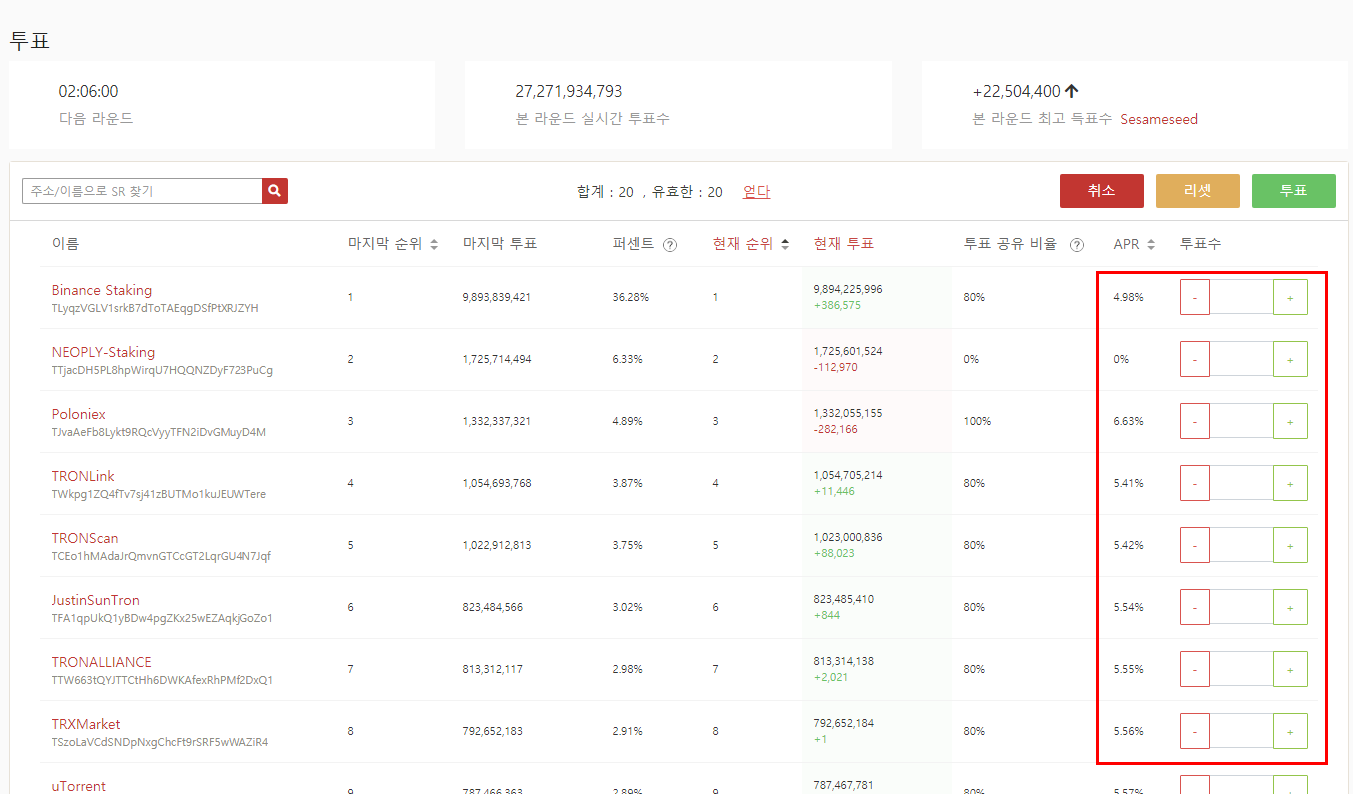Open the 얻다 link
The width and height of the screenshot is (1353, 794).
(x=756, y=192)
